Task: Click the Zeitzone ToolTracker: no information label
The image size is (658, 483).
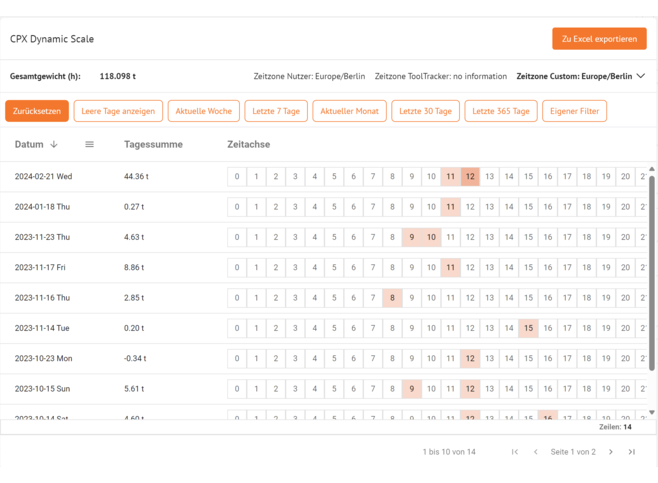Action: click(x=441, y=76)
